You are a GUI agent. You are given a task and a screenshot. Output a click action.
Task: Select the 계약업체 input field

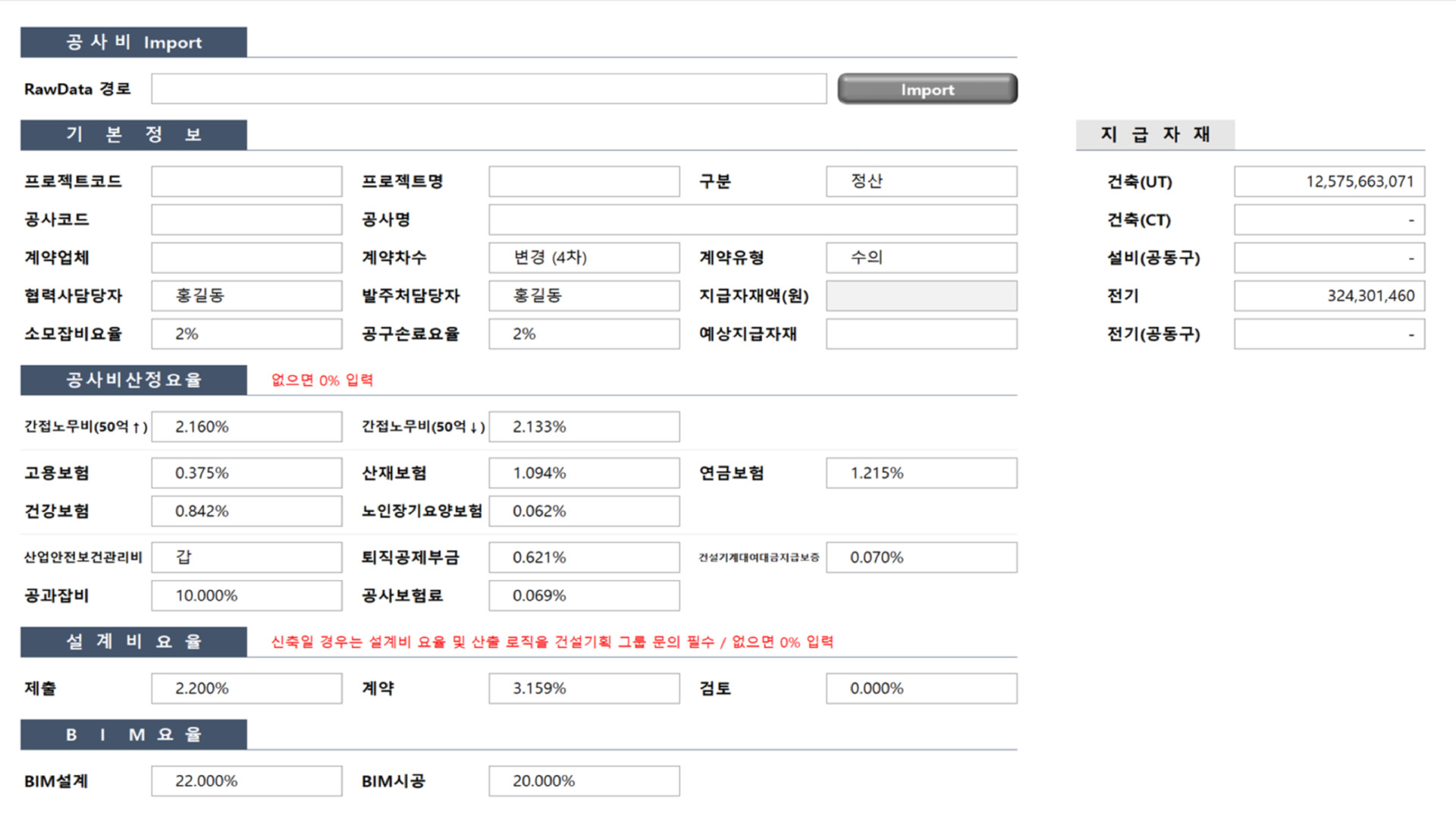pyautogui.click(x=246, y=257)
